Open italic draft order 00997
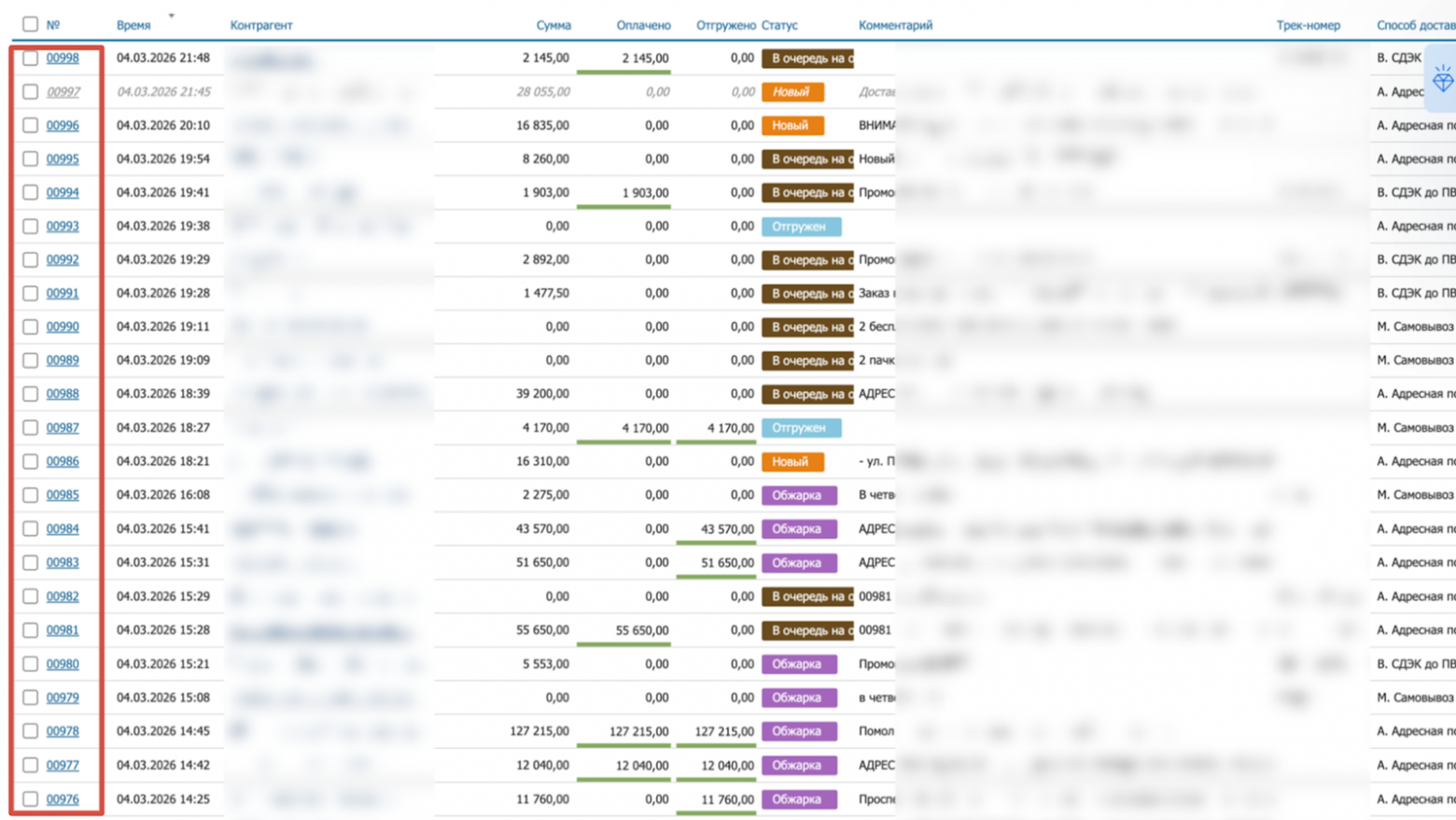Image resolution: width=1456 pixels, height=820 pixels. click(63, 91)
